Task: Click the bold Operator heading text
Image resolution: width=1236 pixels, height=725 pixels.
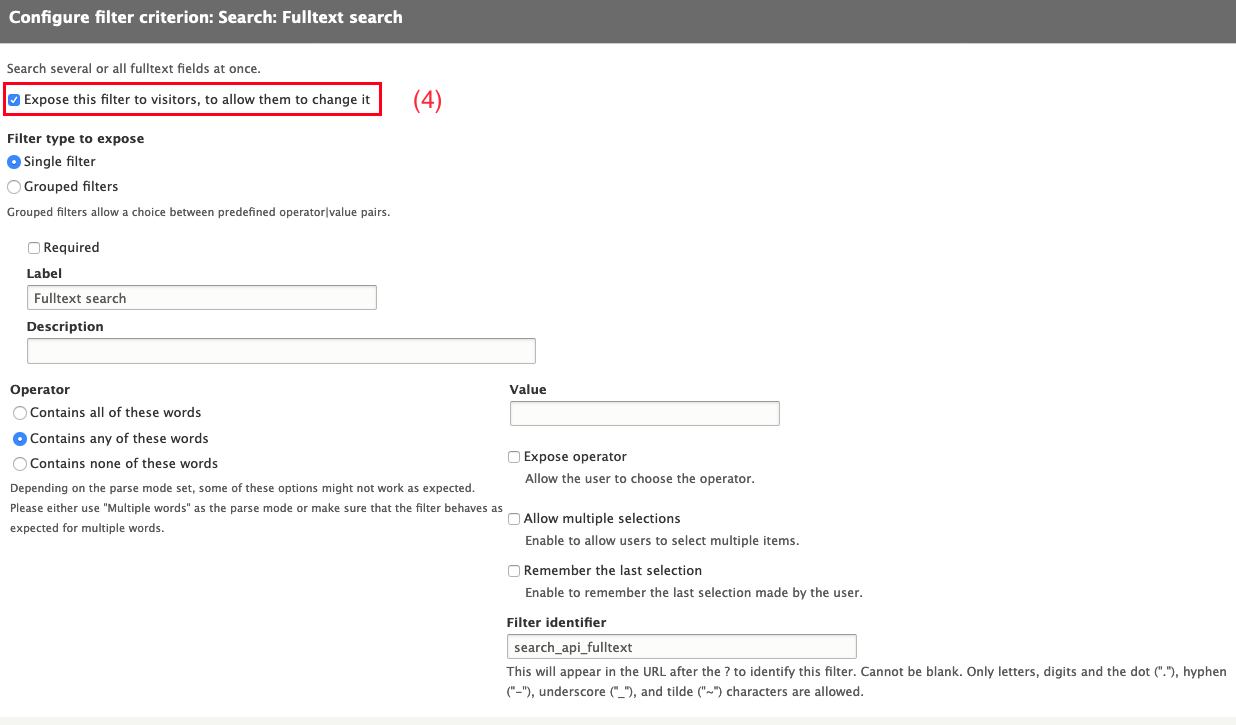Action: pos(40,390)
